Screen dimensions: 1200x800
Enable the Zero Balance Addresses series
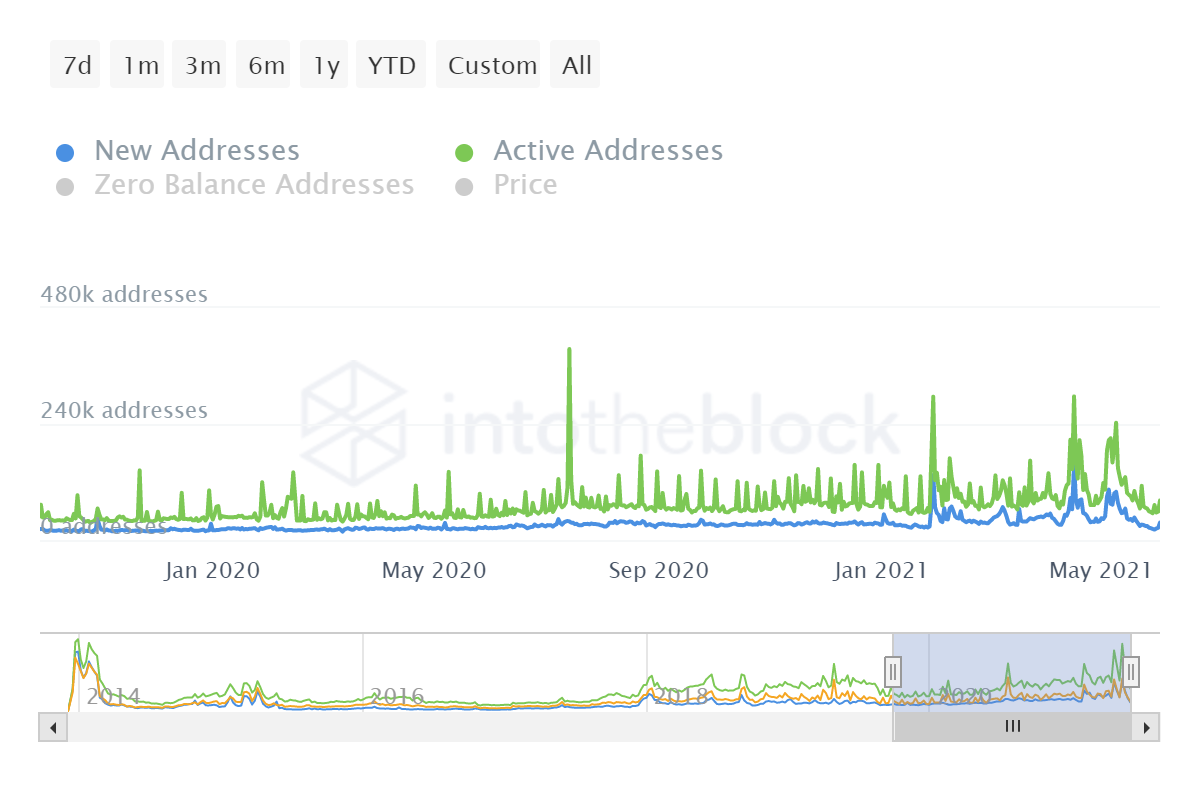click(254, 185)
